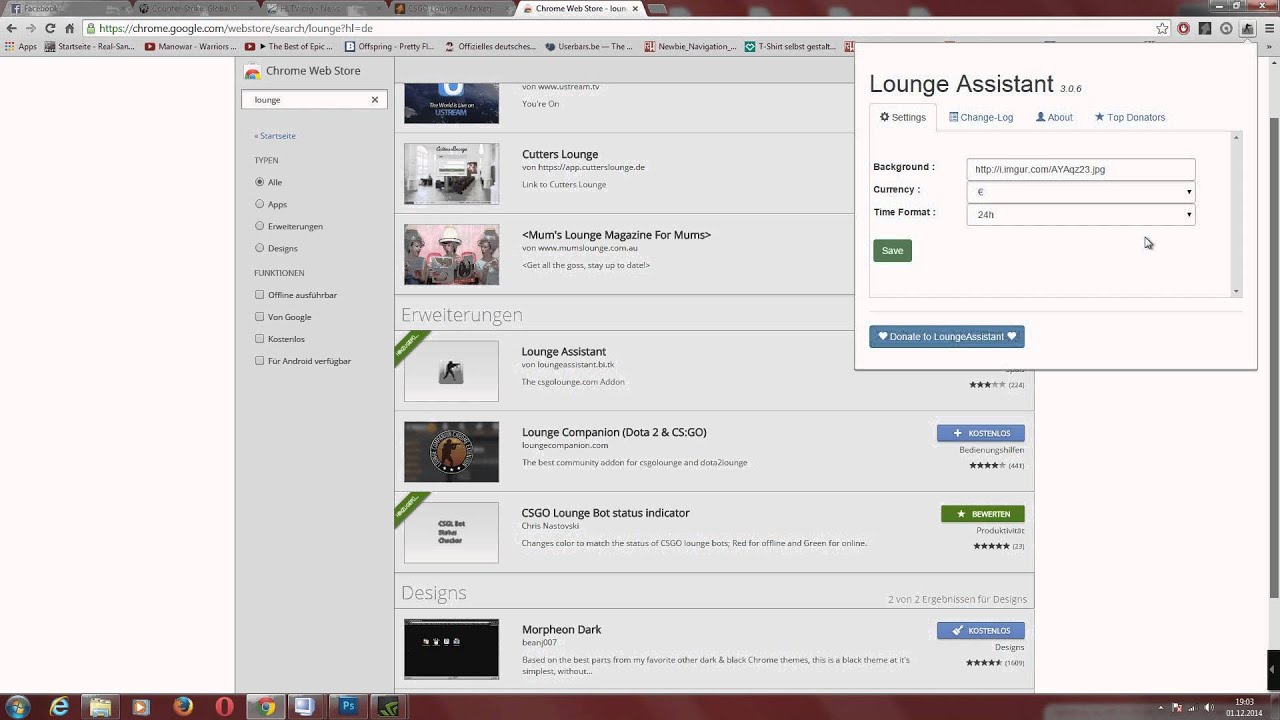
Task: Edit the Background URL input field
Action: (x=1081, y=169)
